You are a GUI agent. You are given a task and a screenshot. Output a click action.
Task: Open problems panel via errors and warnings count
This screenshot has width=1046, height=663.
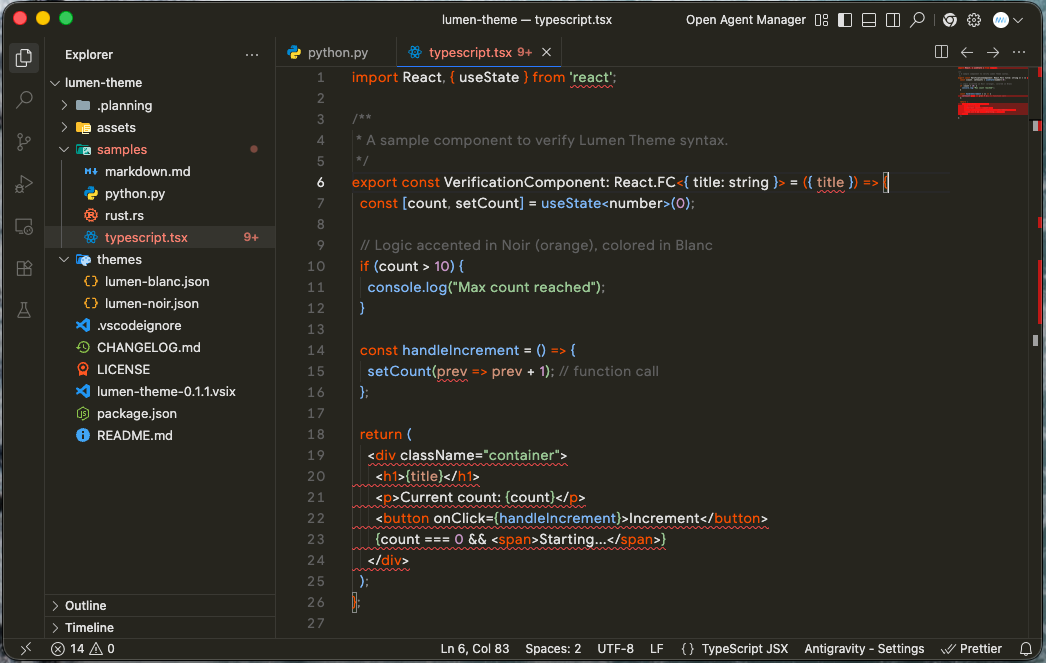[x=83, y=649]
